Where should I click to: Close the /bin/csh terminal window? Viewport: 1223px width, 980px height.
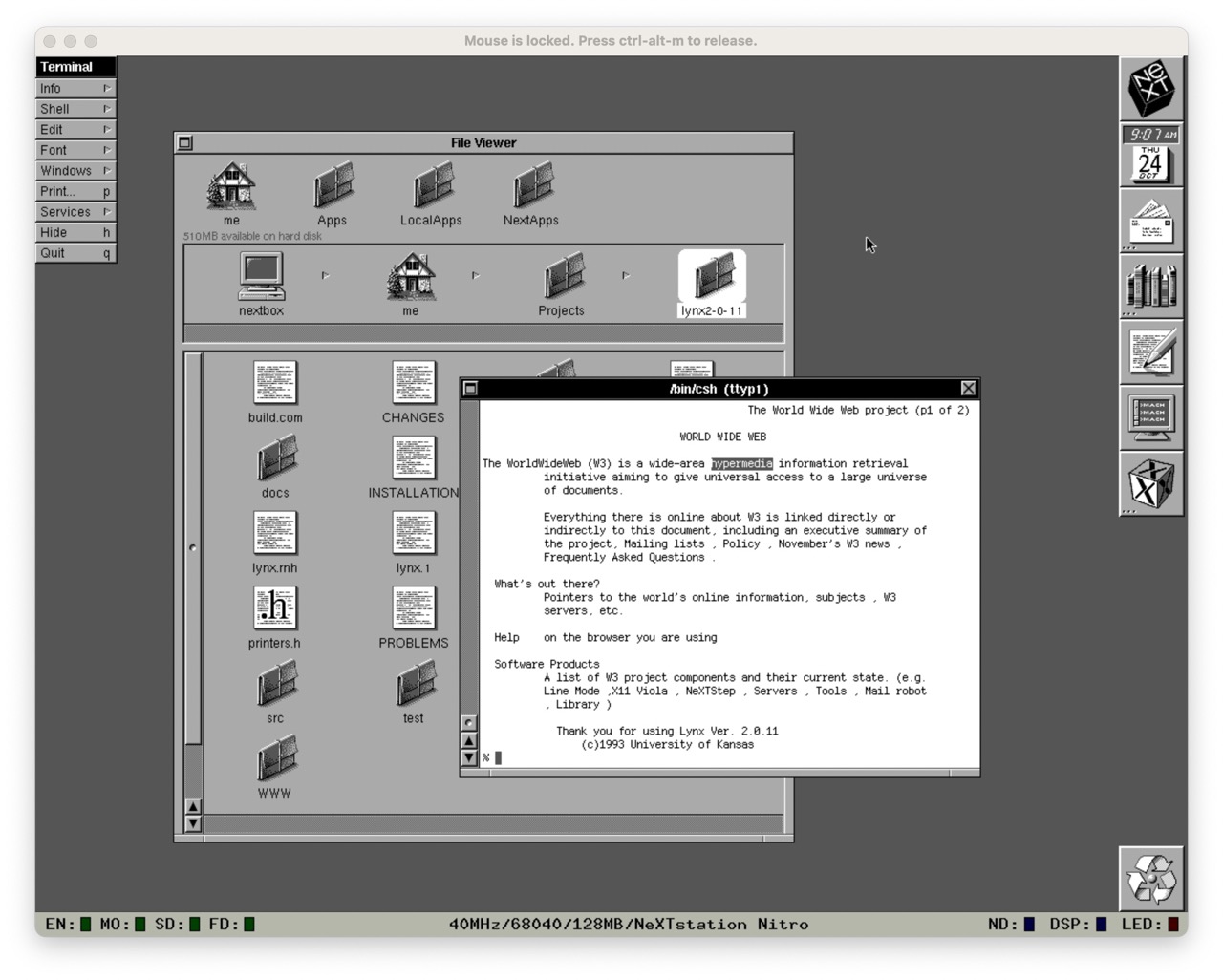tap(968, 389)
